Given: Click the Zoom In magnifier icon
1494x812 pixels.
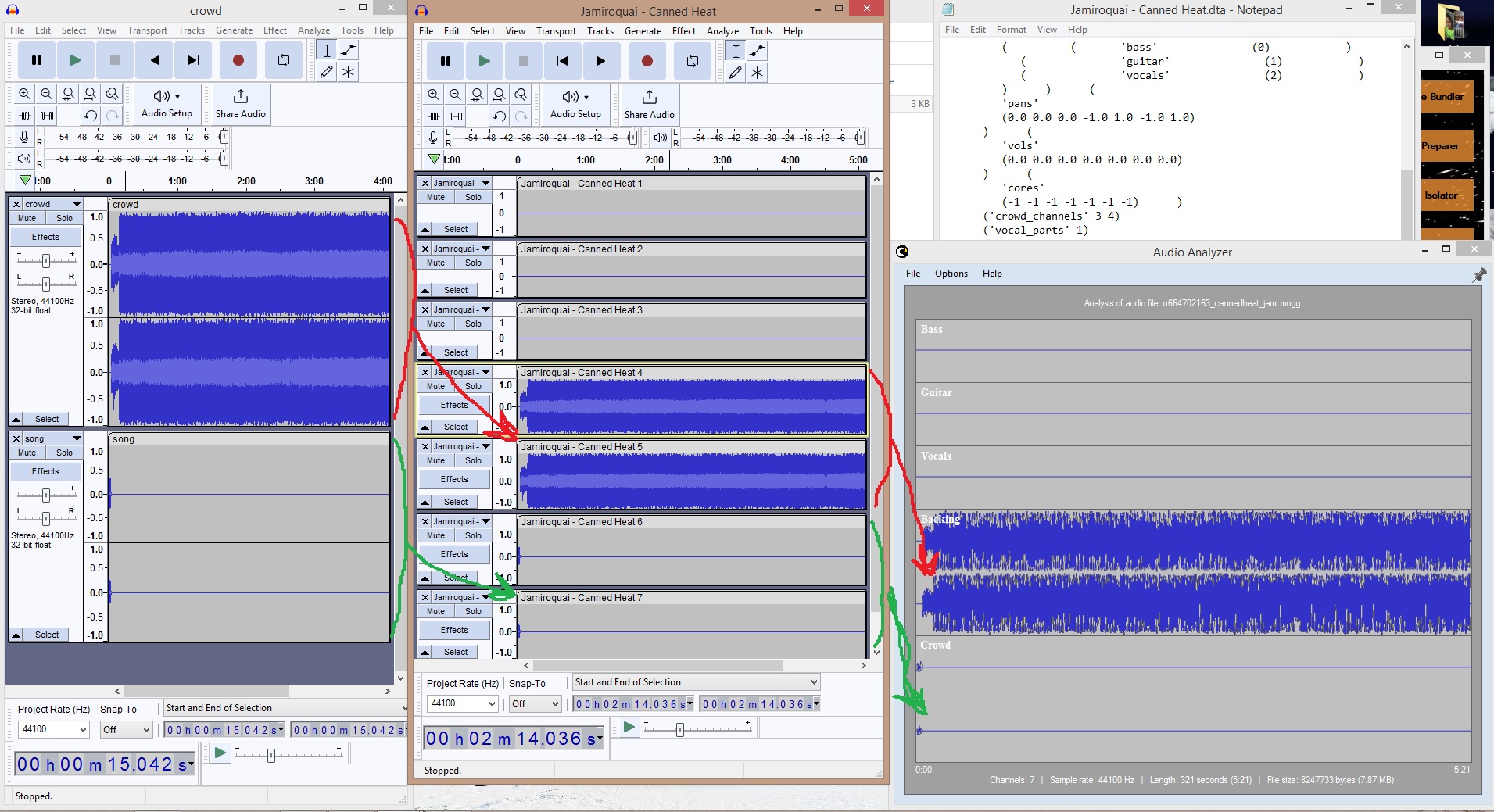Looking at the screenshot, I should tap(433, 95).
